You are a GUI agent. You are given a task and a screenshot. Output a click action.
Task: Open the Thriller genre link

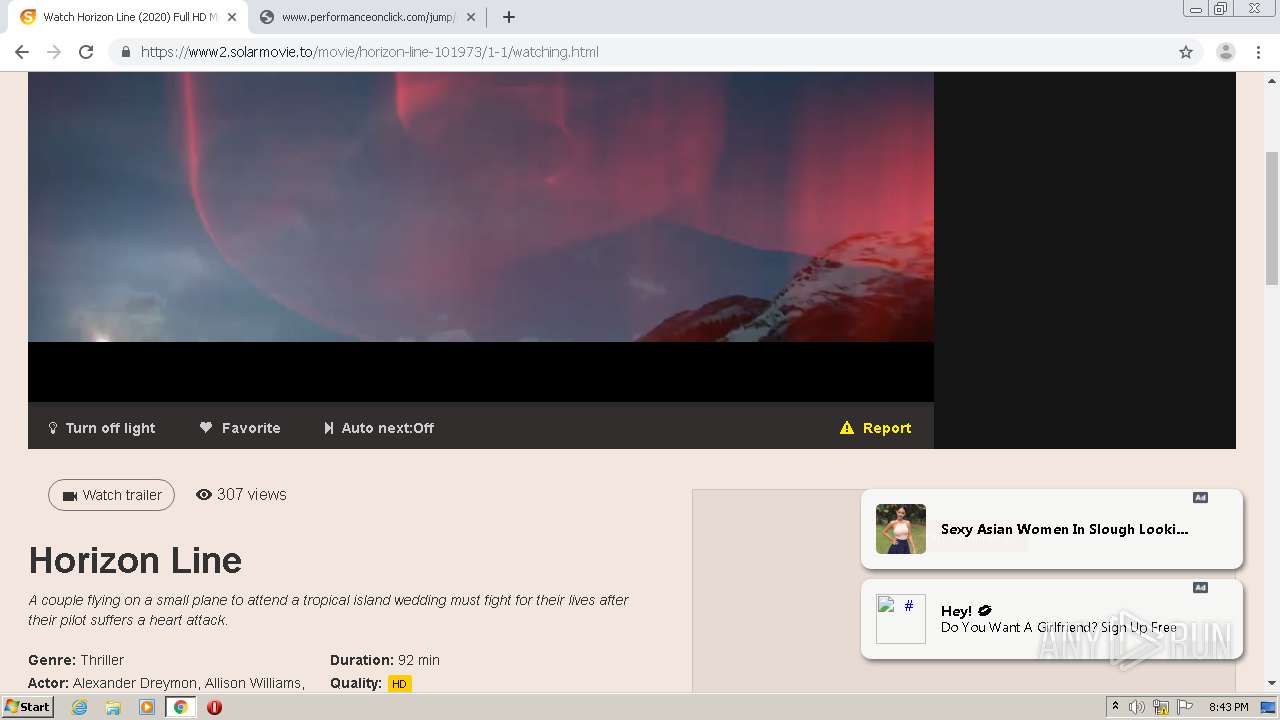(102, 660)
